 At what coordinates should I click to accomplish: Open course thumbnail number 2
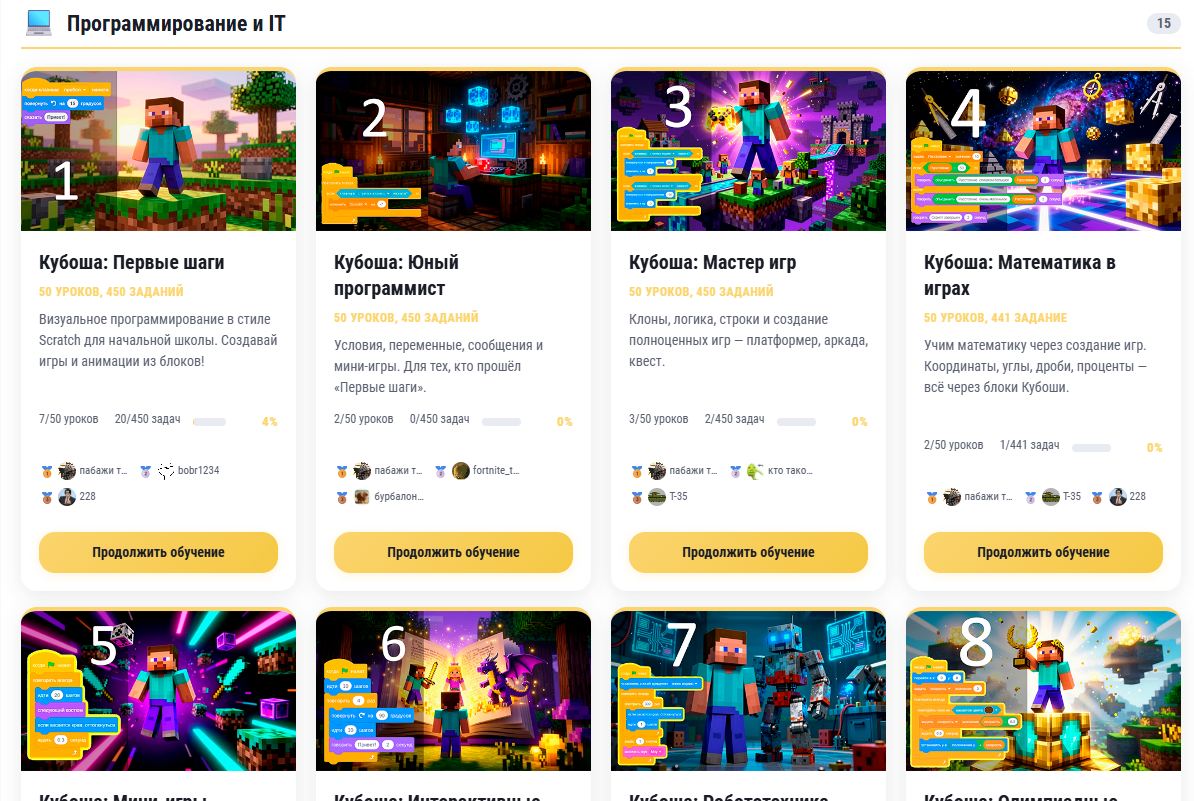(x=453, y=150)
